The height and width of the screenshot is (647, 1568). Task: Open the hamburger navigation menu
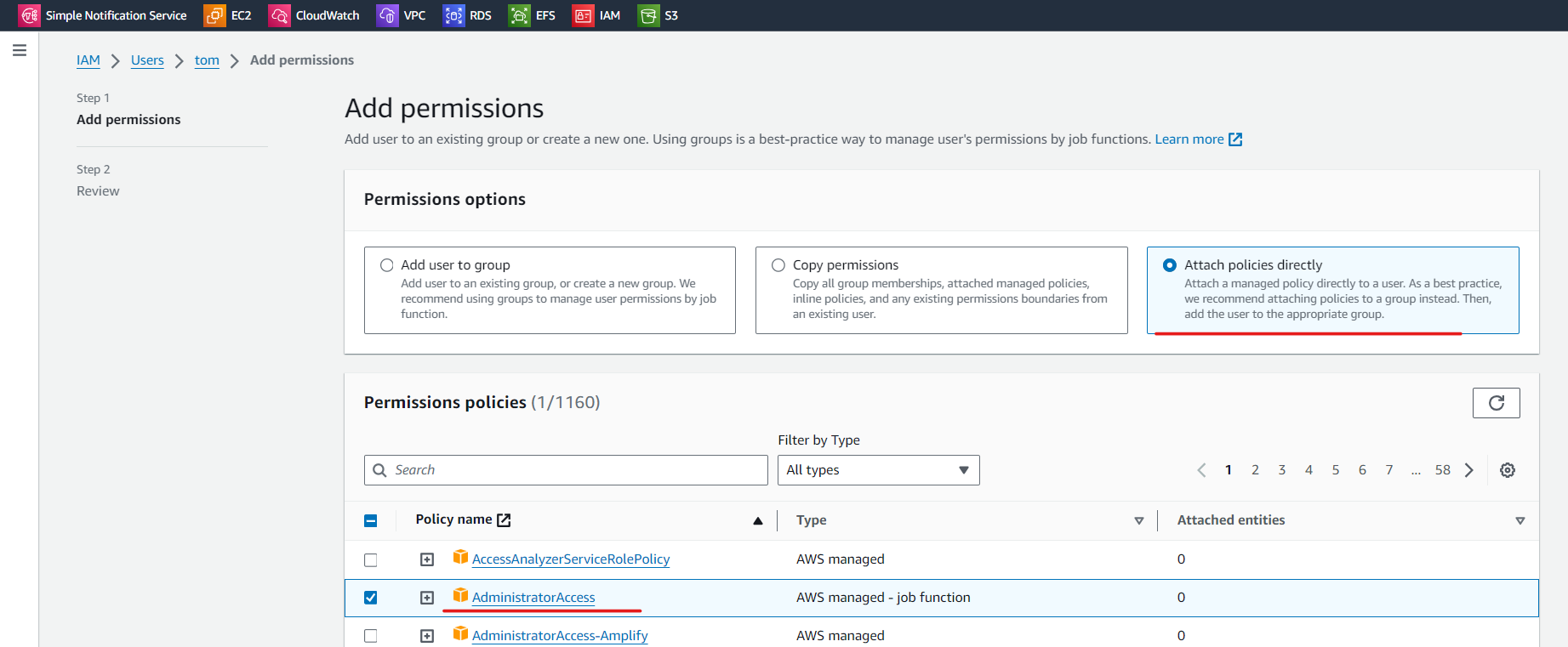20,51
